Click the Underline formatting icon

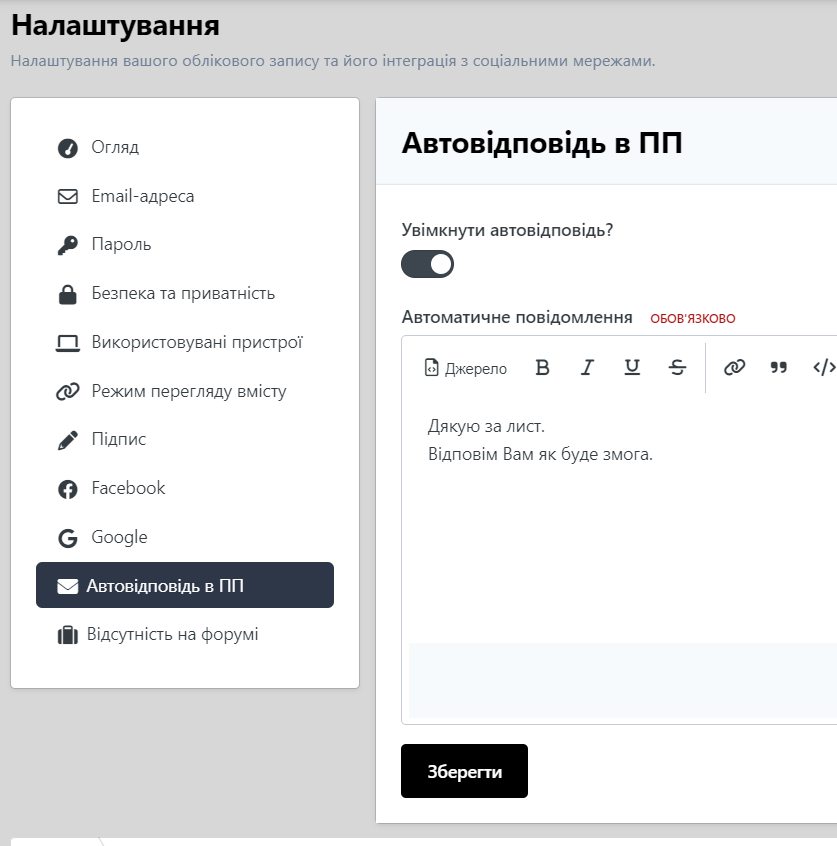(632, 368)
